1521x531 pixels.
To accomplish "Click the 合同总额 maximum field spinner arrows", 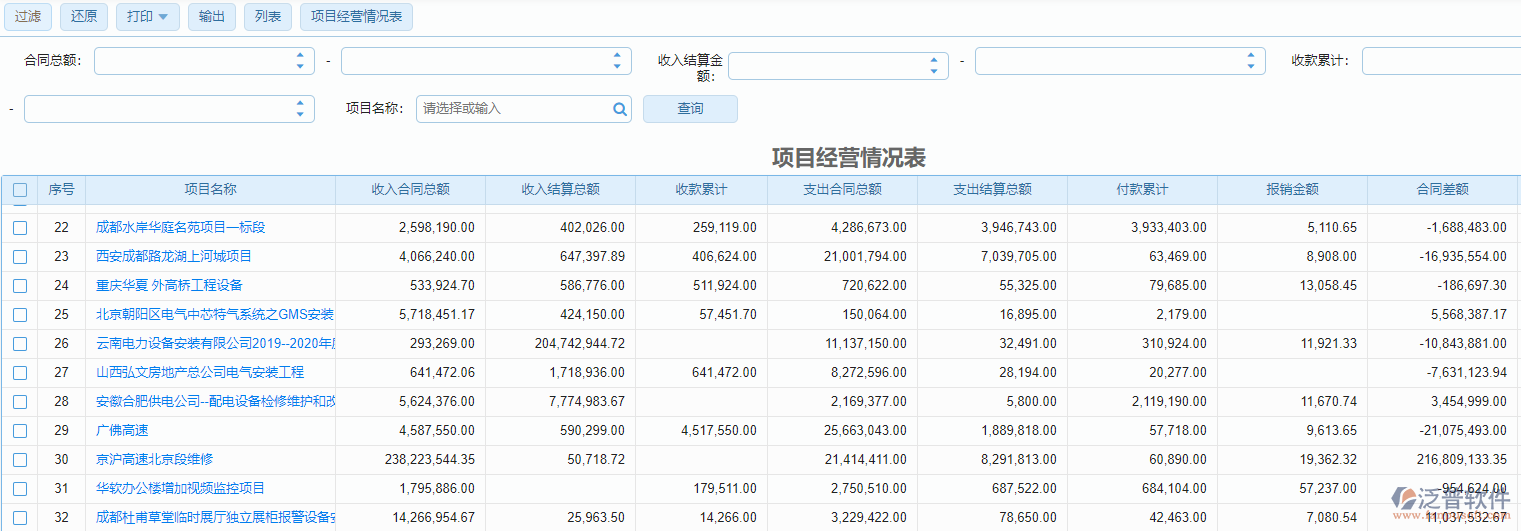I will [617, 61].
